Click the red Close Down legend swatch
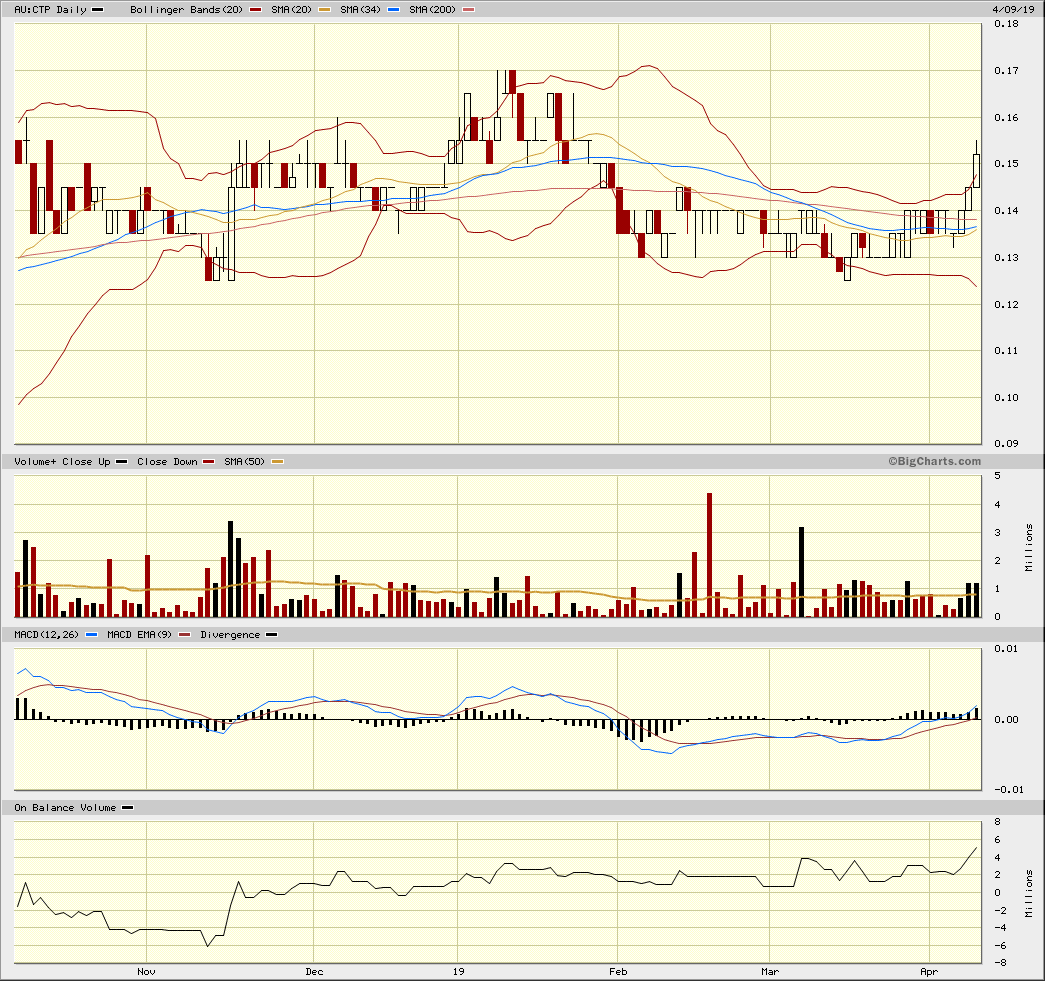The width and height of the screenshot is (1045, 981). (x=209, y=461)
